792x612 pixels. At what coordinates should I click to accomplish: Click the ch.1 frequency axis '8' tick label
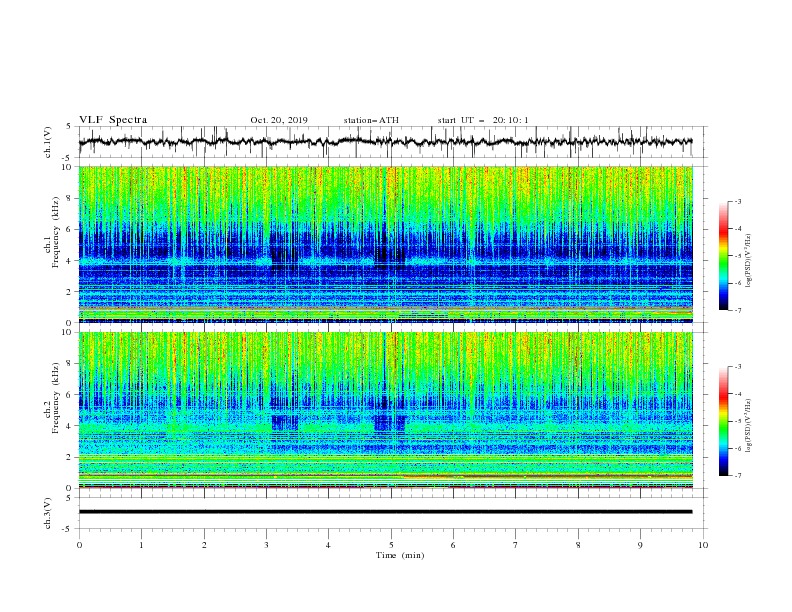point(70,198)
